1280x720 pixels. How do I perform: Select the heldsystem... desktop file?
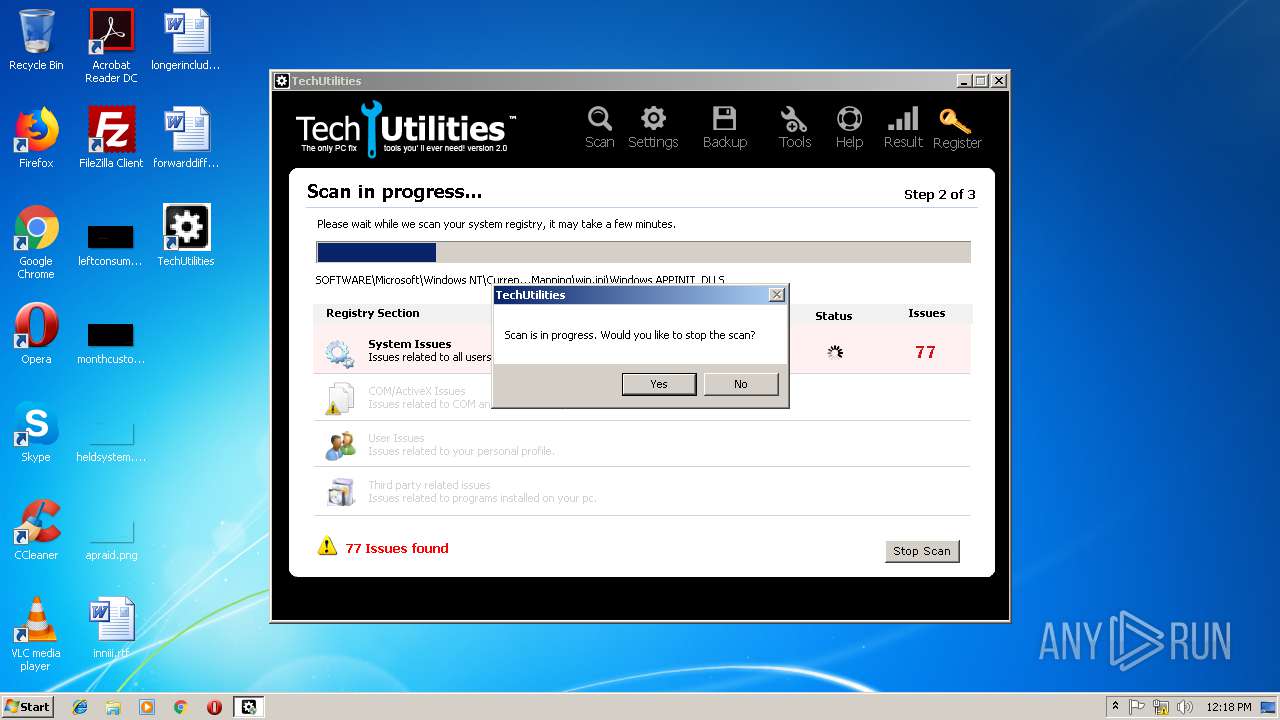point(111,441)
